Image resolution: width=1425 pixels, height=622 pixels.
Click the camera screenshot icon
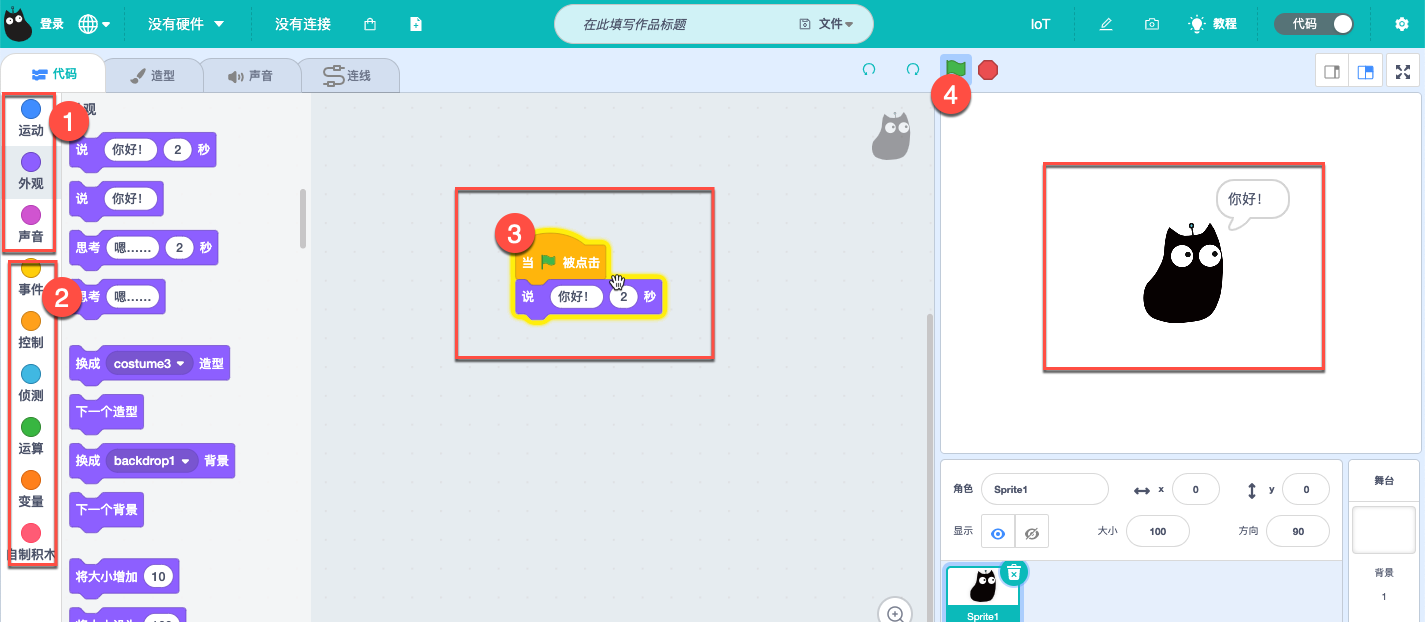[x=1152, y=24]
